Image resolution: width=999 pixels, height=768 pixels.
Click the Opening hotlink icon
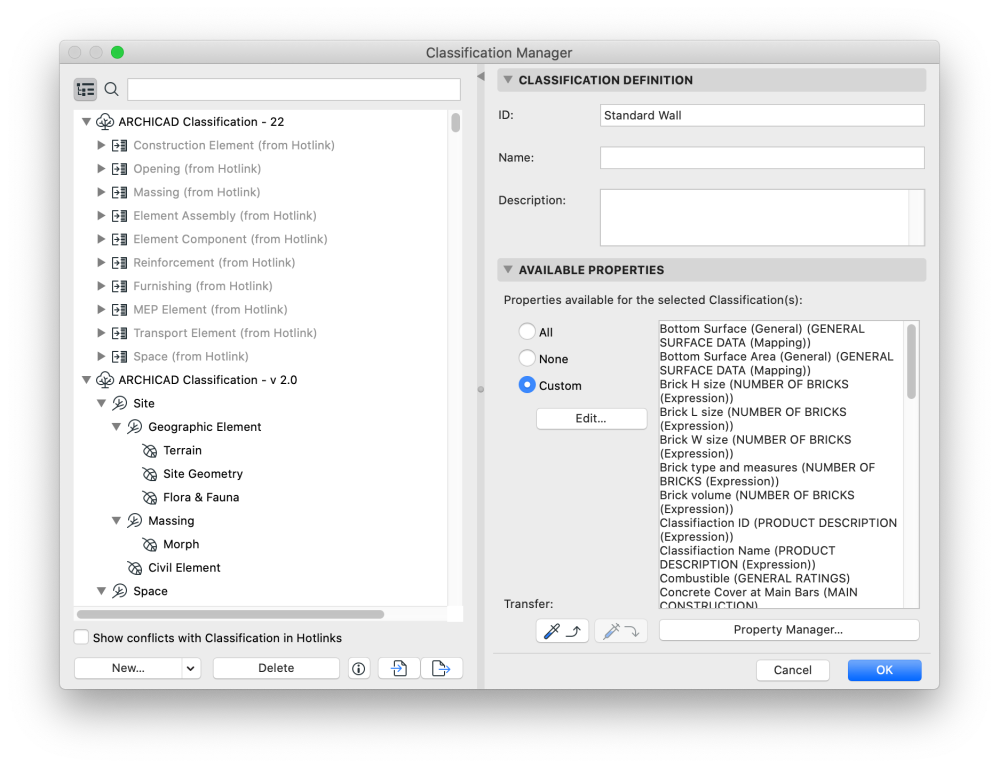click(119, 169)
